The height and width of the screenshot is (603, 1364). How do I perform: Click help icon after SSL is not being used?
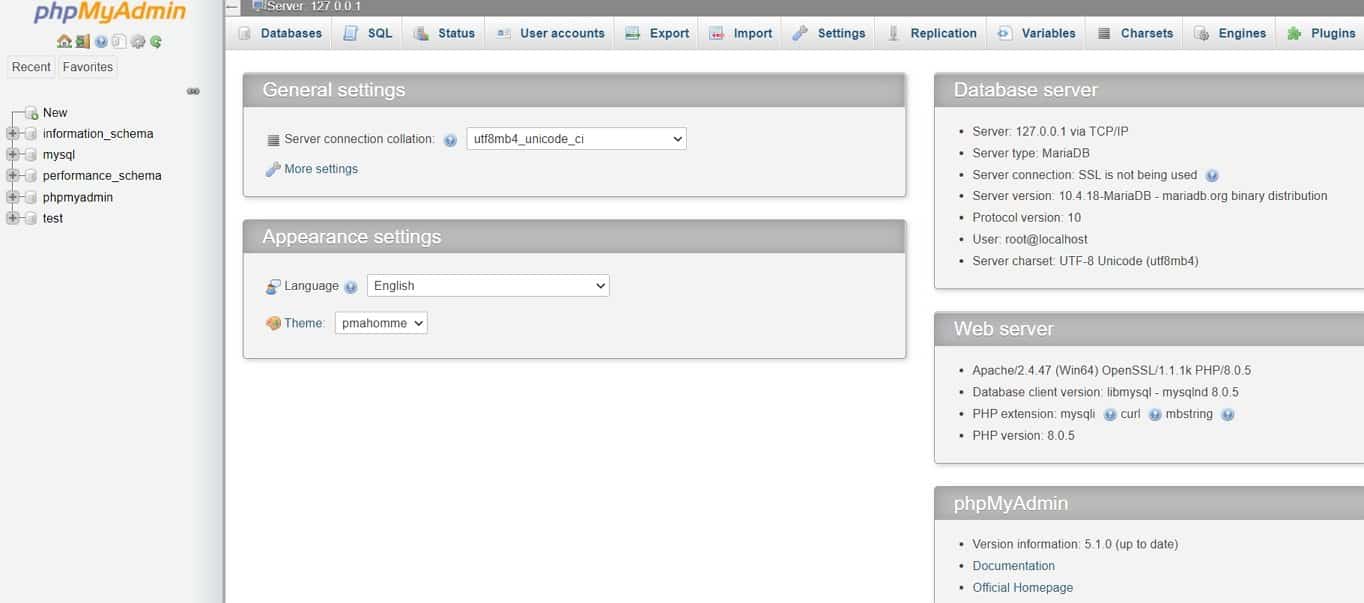1212,175
